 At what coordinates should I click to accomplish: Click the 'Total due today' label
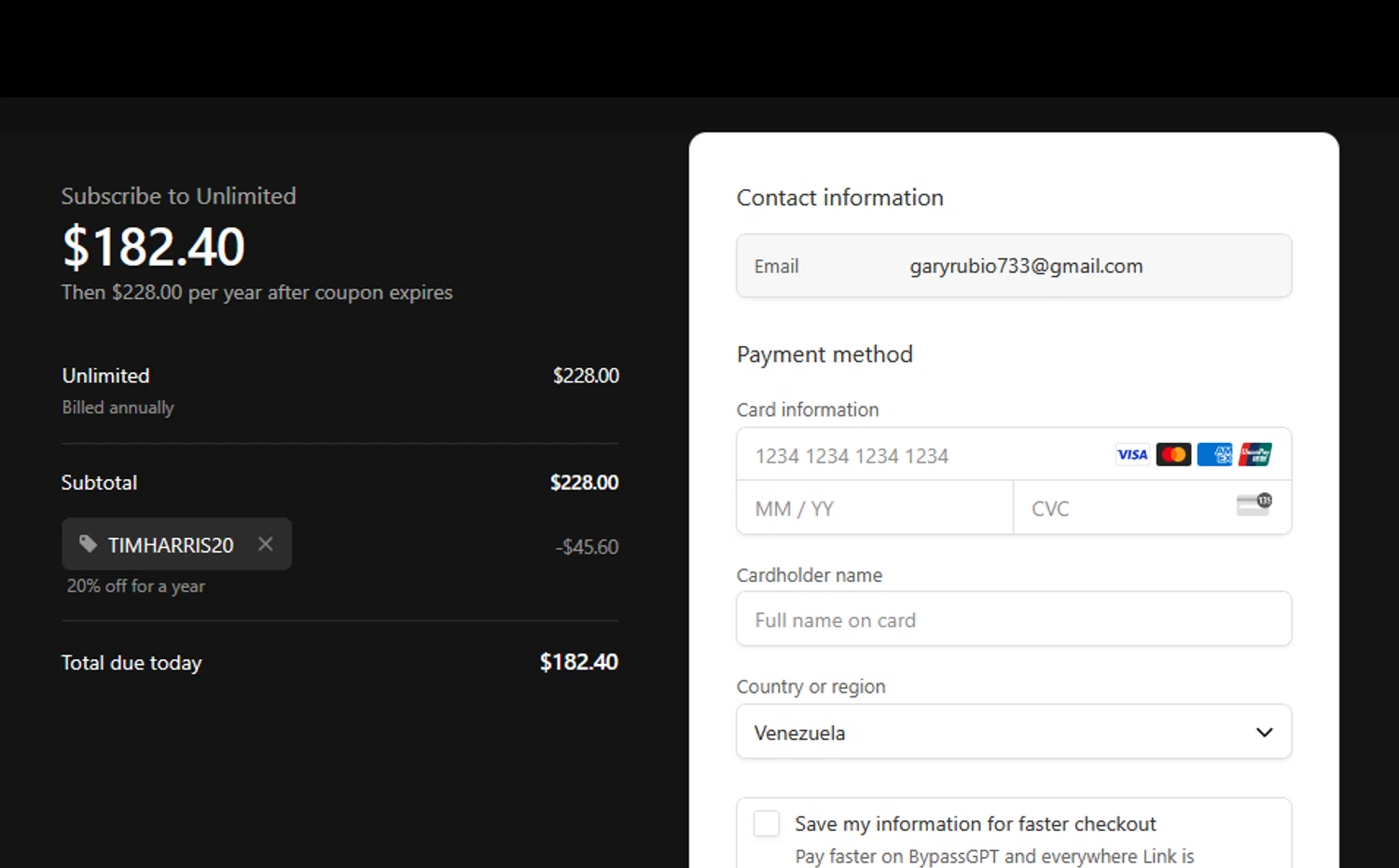pos(132,663)
